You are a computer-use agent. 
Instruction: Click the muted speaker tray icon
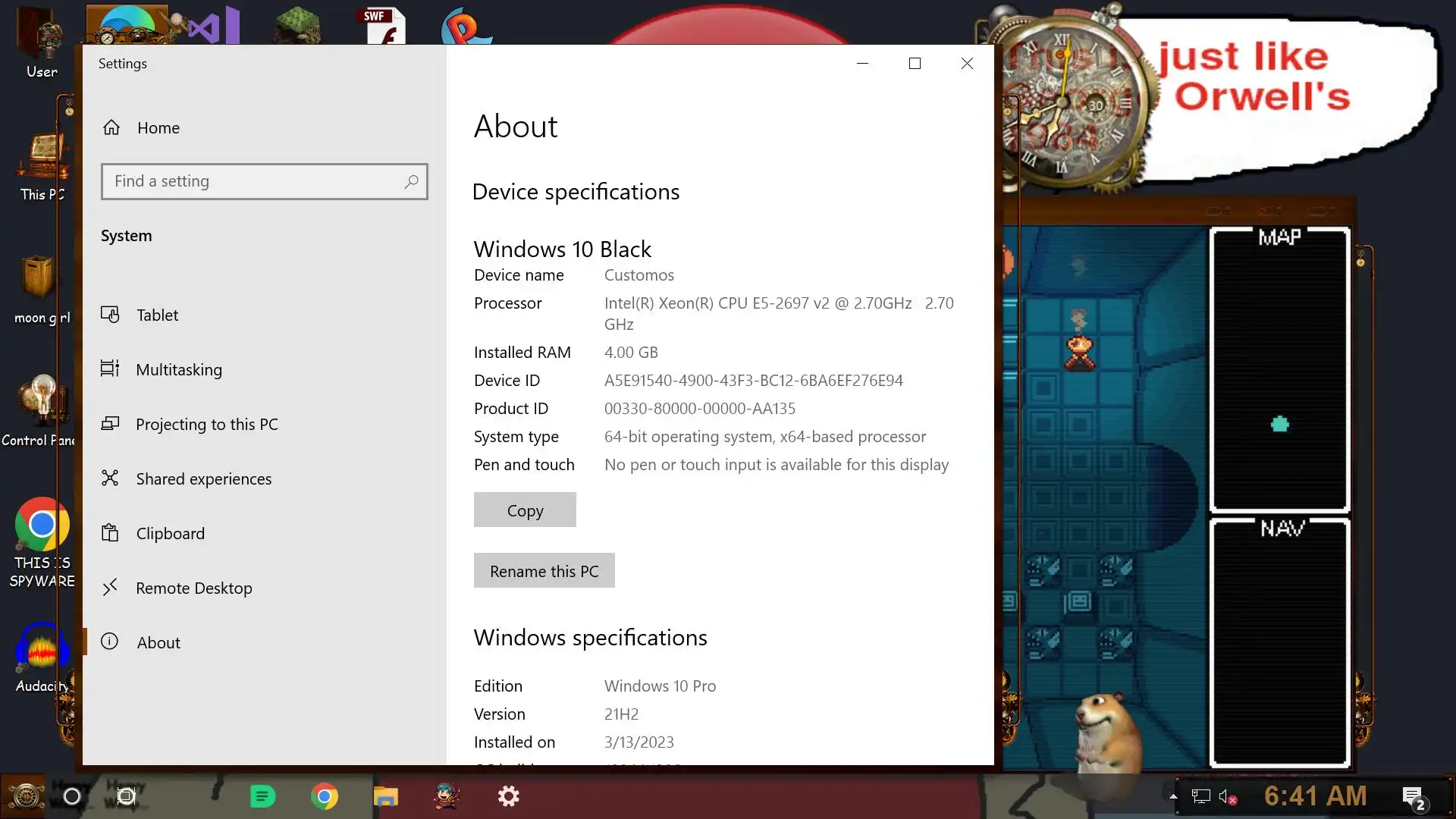point(1227,797)
